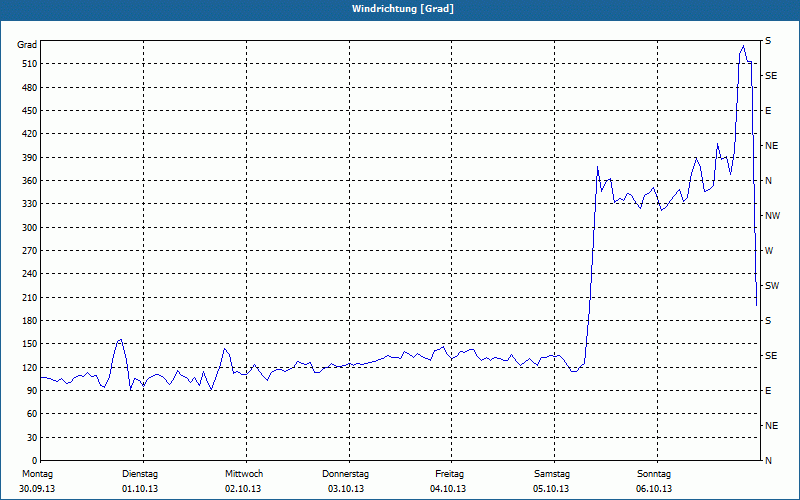Select the S compass label beside 180 gridline
The image size is (800, 500).
coord(768,321)
